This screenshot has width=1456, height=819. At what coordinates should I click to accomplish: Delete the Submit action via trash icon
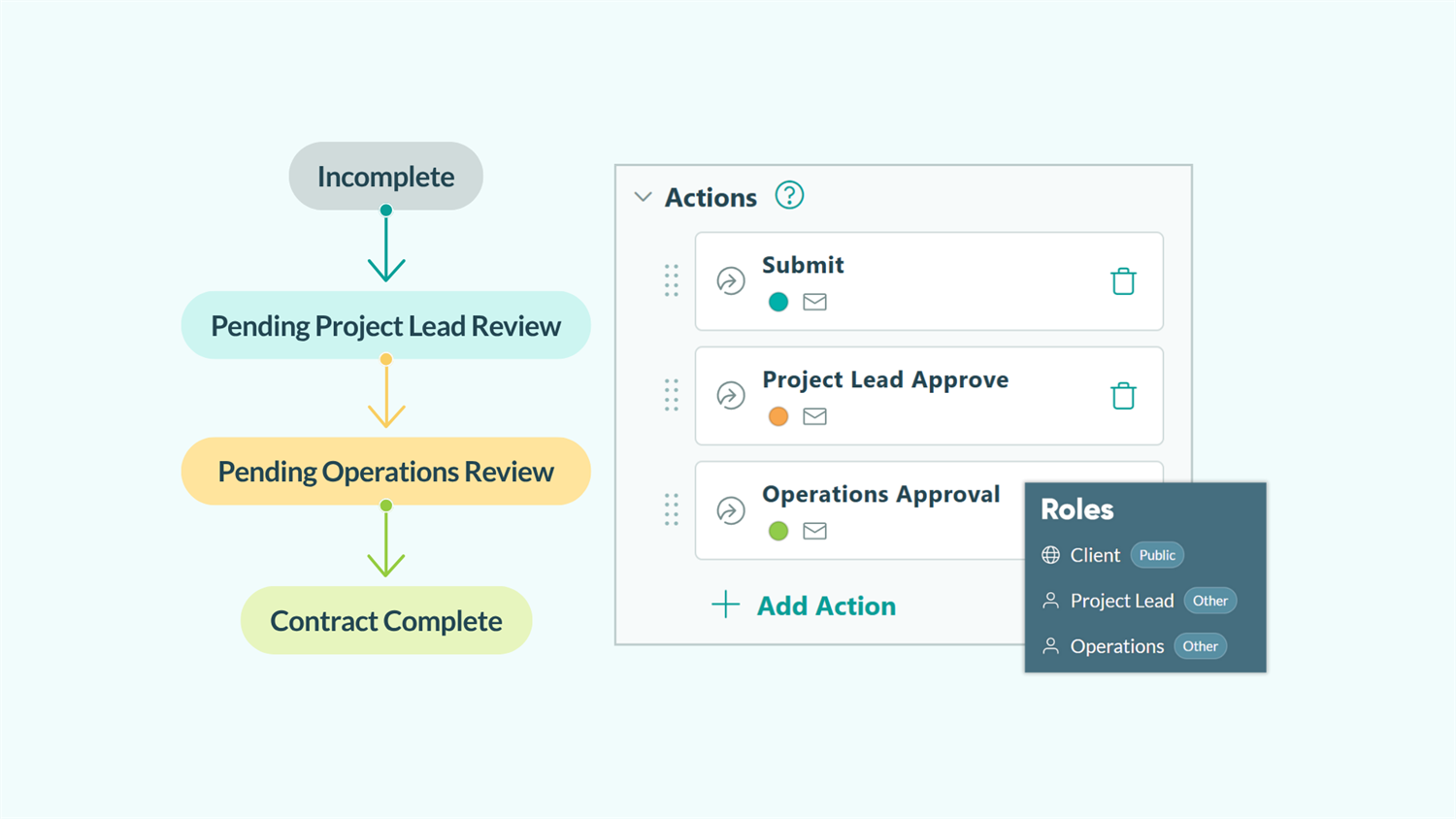[x=1123, y=281]
